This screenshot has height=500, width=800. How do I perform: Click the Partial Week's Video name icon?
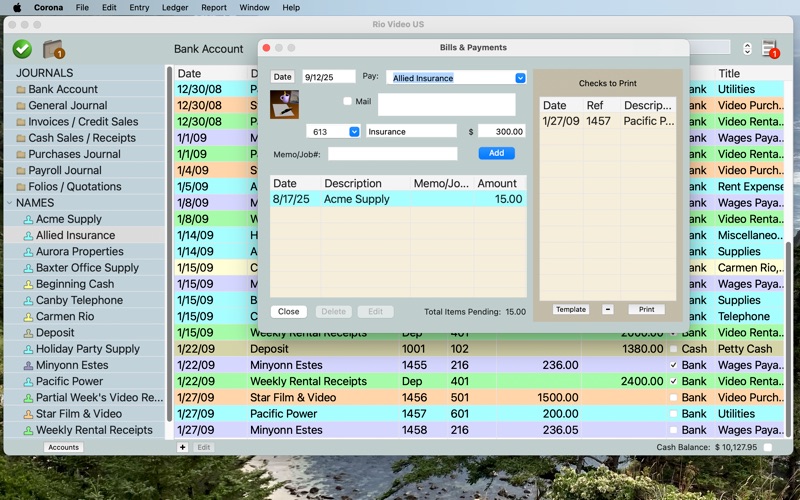coord(29,397)
